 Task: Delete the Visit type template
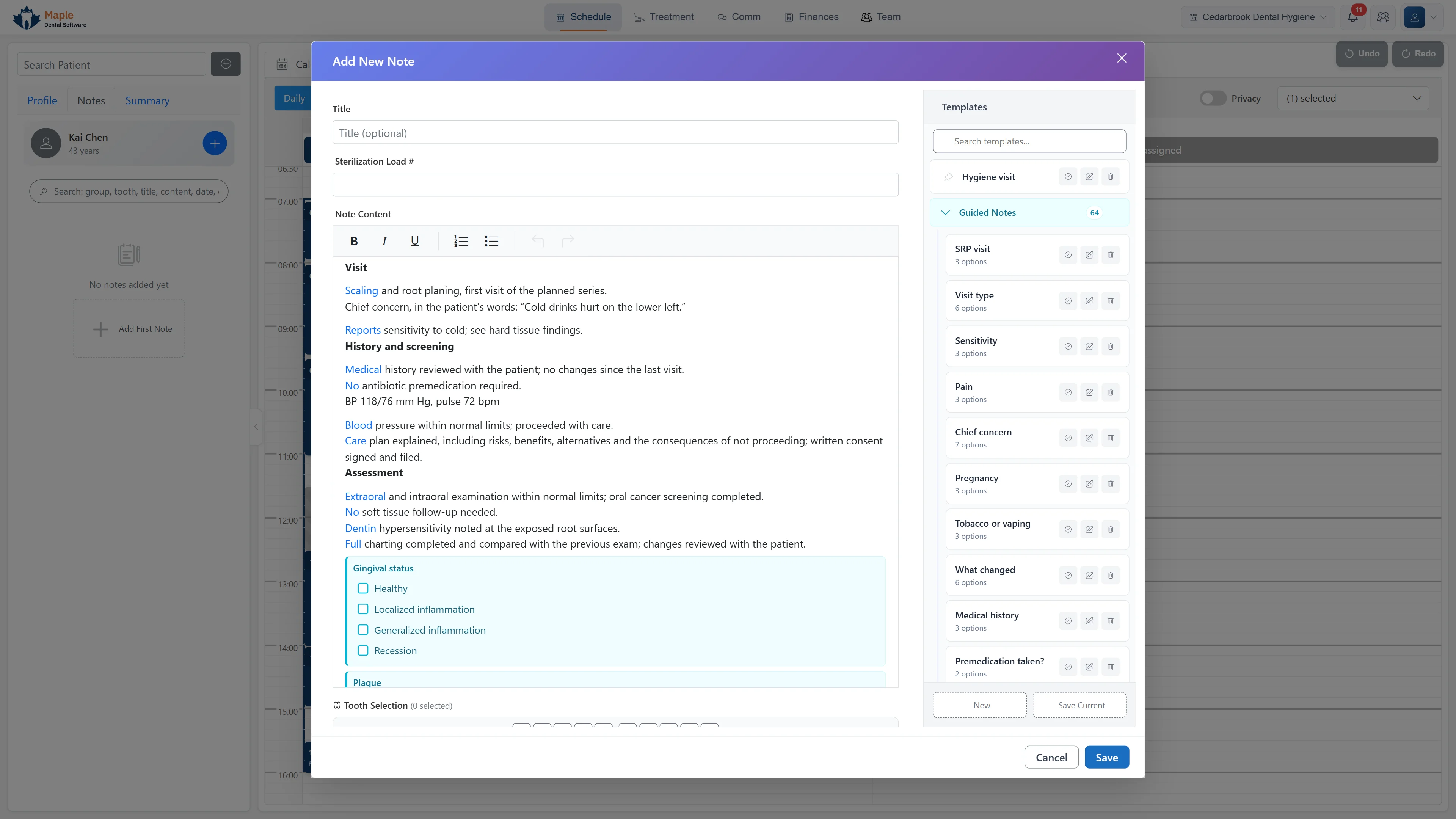[x=1111, y=301]
